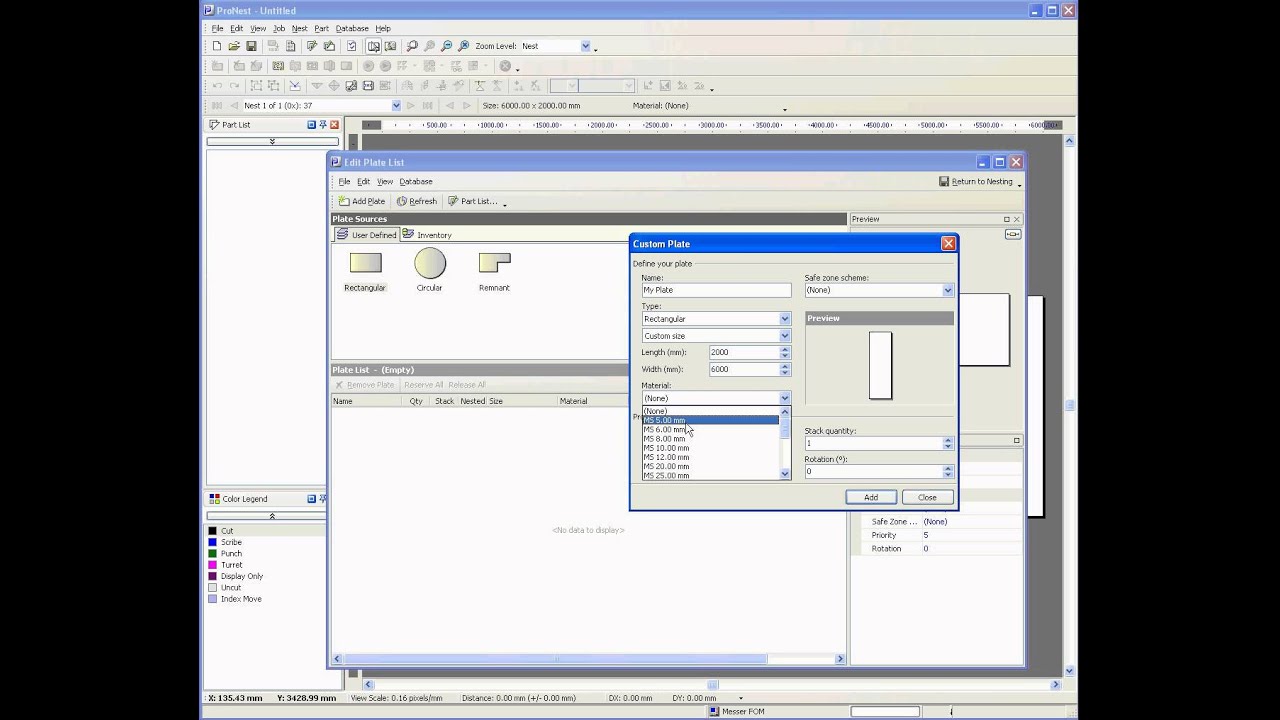Click the Edit Part List toolbar icon
This screenshot has width=1280, height=720.
(x=312, y=46)
